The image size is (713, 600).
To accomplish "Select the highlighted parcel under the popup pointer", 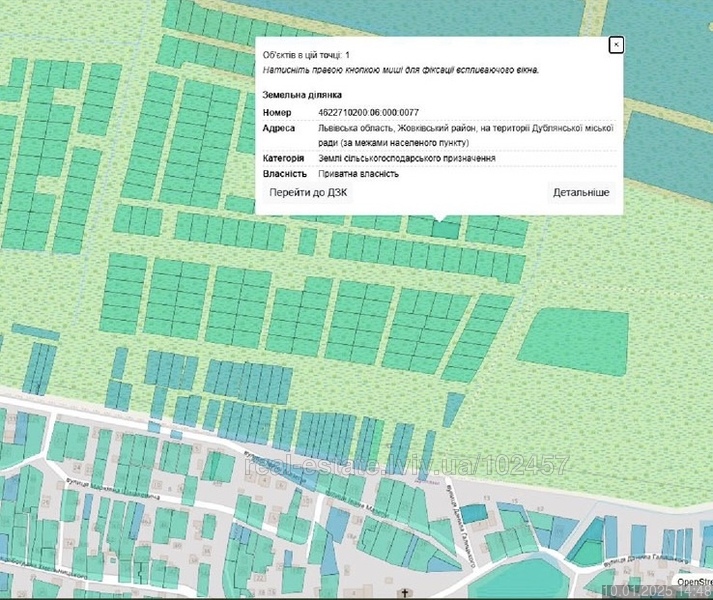I will 446,229.
